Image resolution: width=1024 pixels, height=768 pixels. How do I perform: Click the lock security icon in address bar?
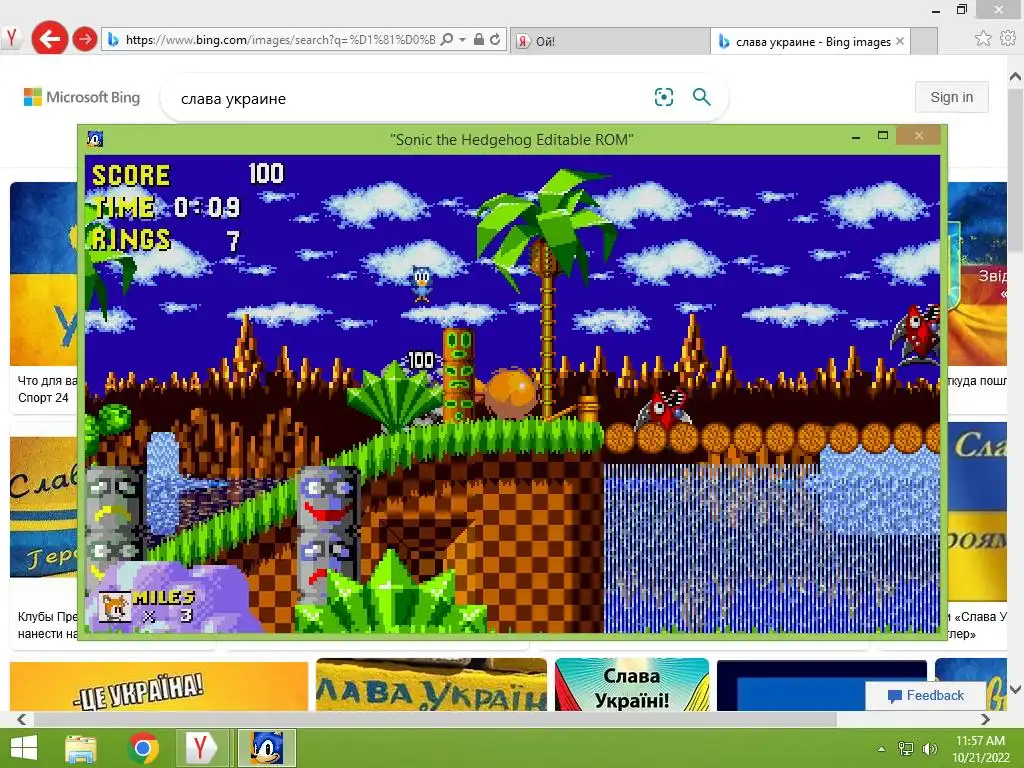coord(479,40)
